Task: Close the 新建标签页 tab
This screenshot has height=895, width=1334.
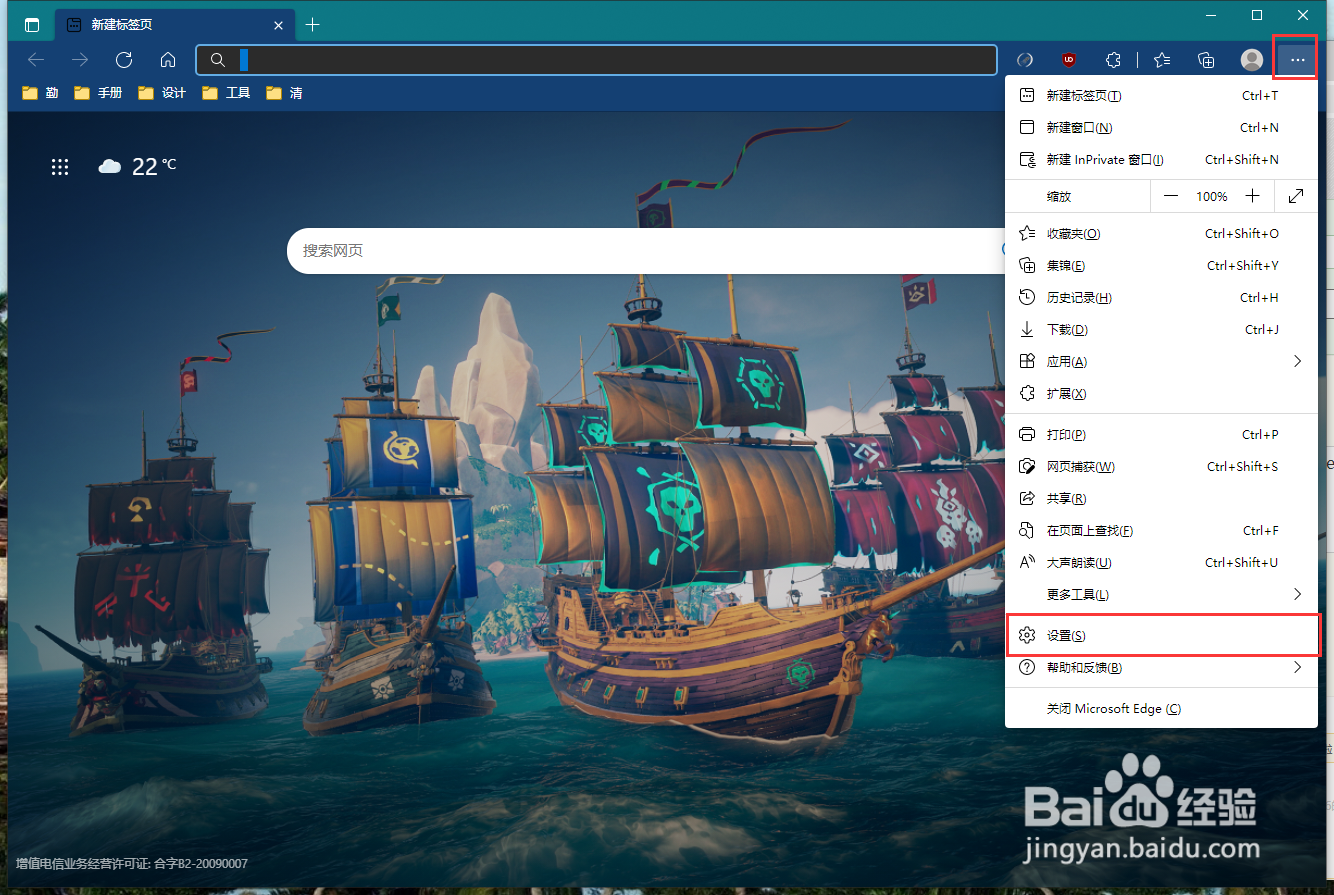Action: [279, 24]
